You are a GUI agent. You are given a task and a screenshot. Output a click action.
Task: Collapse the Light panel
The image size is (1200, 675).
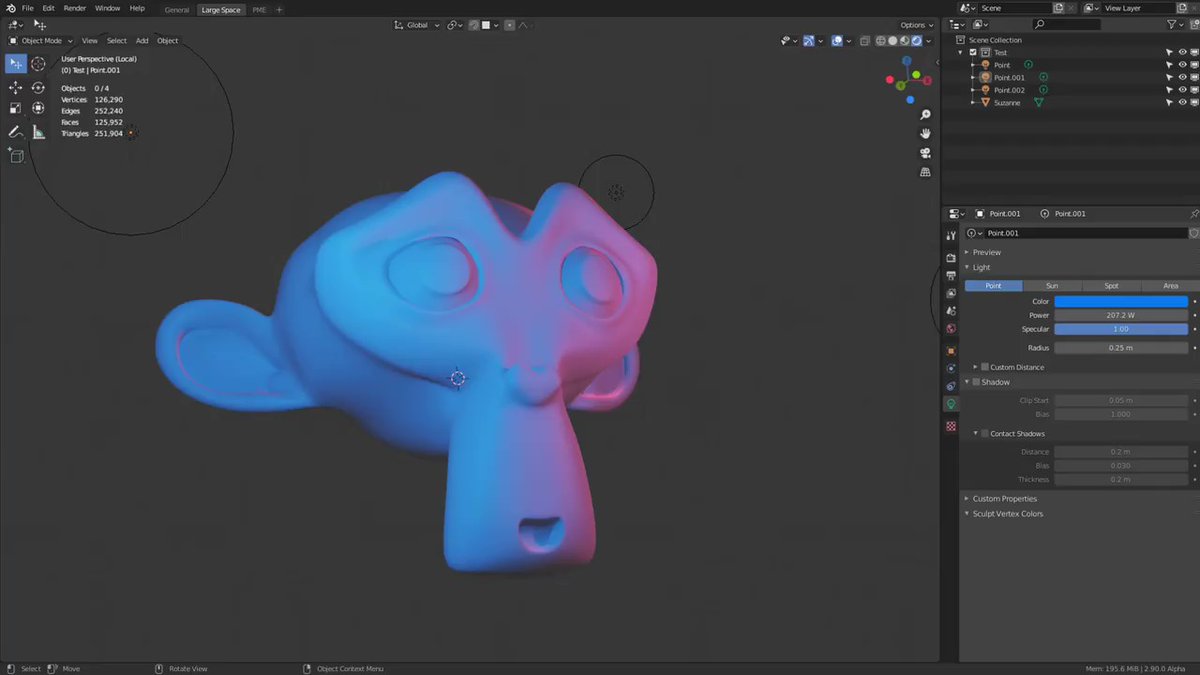click(x=982, y=267)
